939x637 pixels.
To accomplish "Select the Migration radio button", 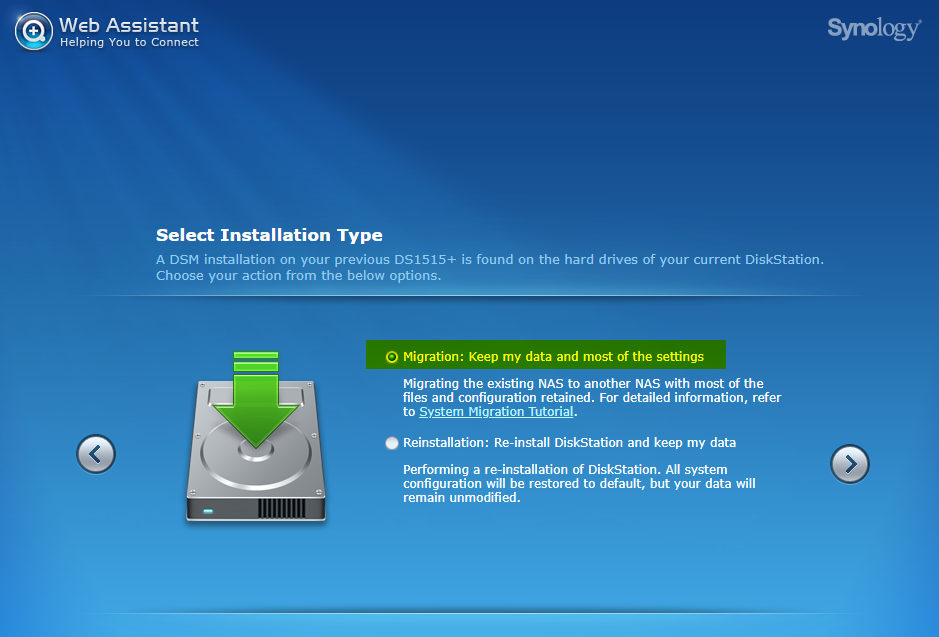I will [x=392, y=357].
